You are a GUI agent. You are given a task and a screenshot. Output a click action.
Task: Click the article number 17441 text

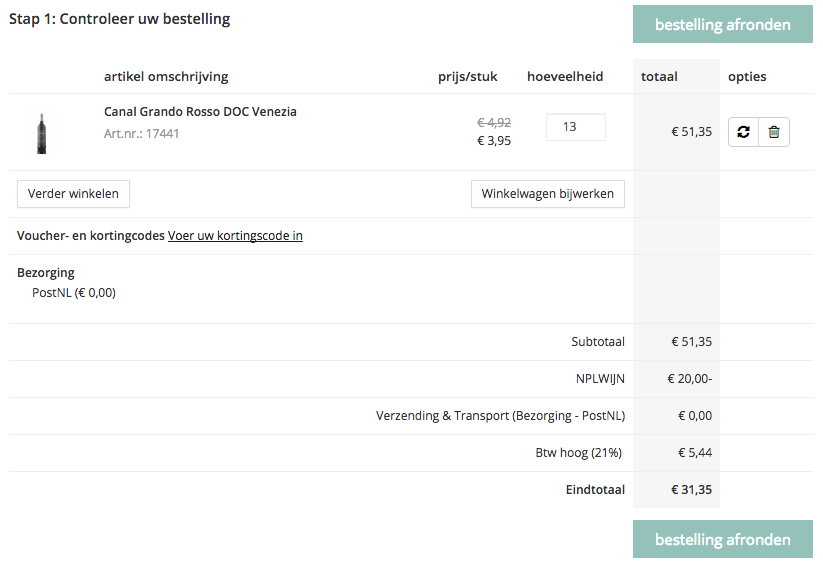[x=142, y=133]
